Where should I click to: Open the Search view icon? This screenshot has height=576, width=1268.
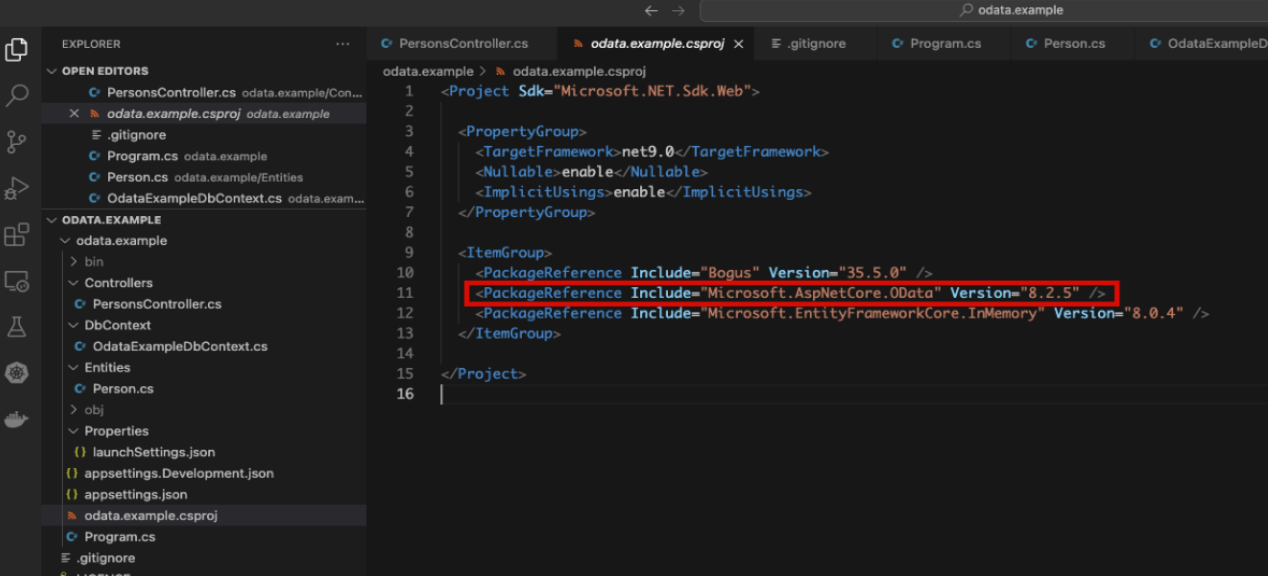click(17, 96)
